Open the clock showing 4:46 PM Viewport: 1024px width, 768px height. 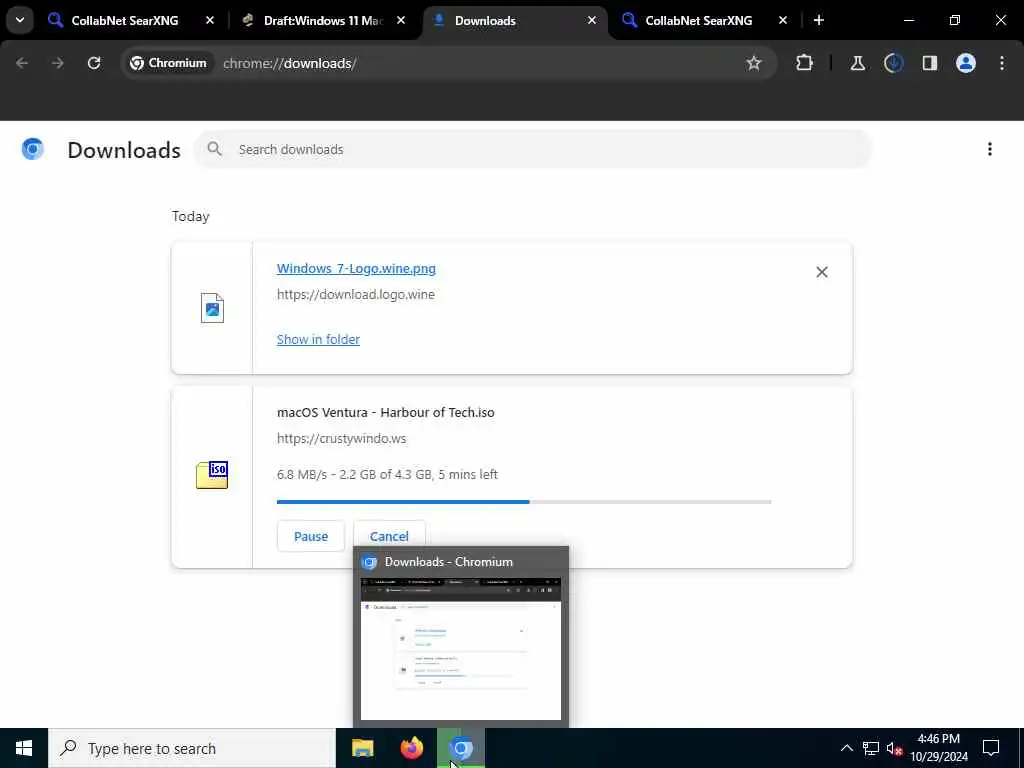939,748
